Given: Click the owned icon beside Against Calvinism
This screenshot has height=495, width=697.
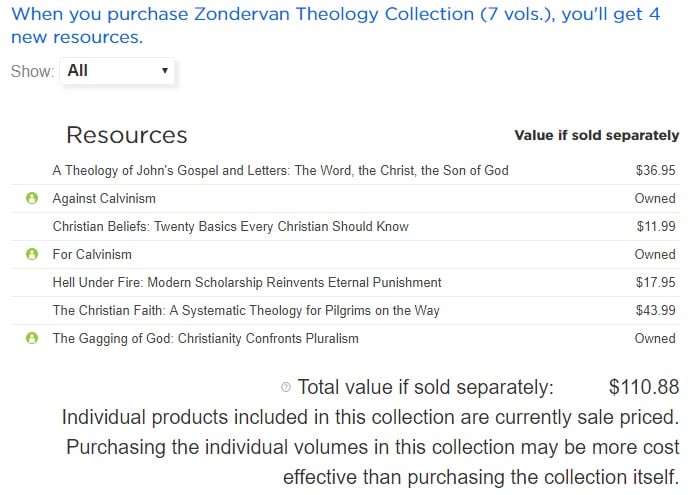Looking at the screenshot, I should pyautogui.click(x=32, y=198).
